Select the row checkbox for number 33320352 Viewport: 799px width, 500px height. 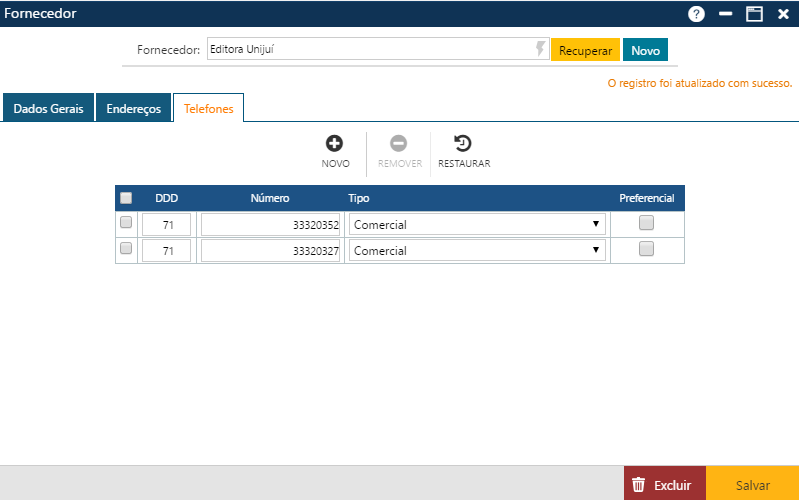pyautogui.click(x=126, y=222)
